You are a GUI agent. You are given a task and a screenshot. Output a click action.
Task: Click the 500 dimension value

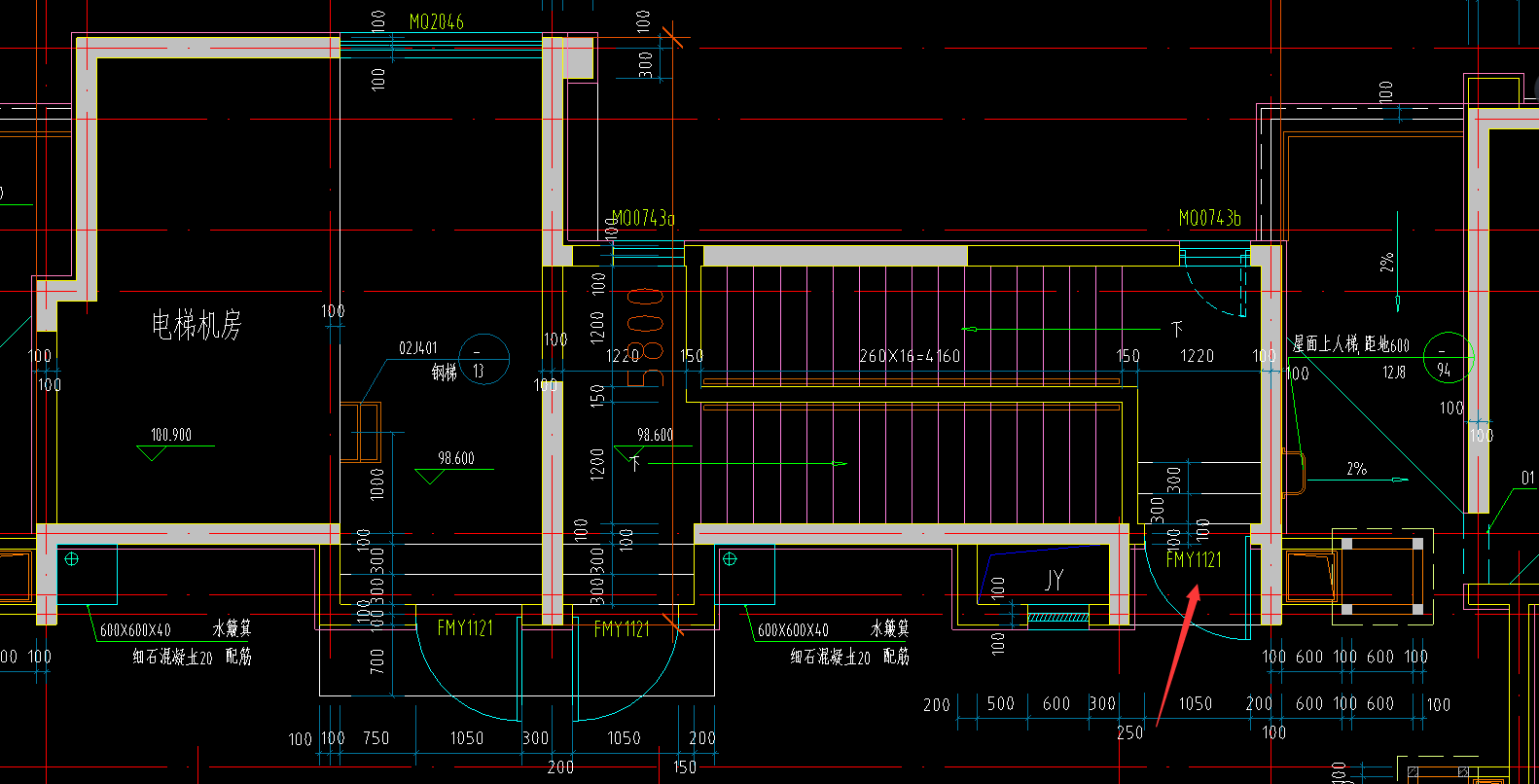point(1001,703)
